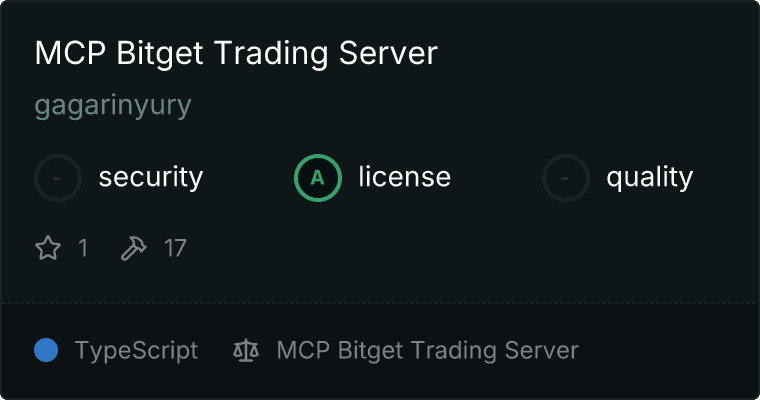760x400 pixels.
Task: Click the star count number 1
Action: coord(83,248)
